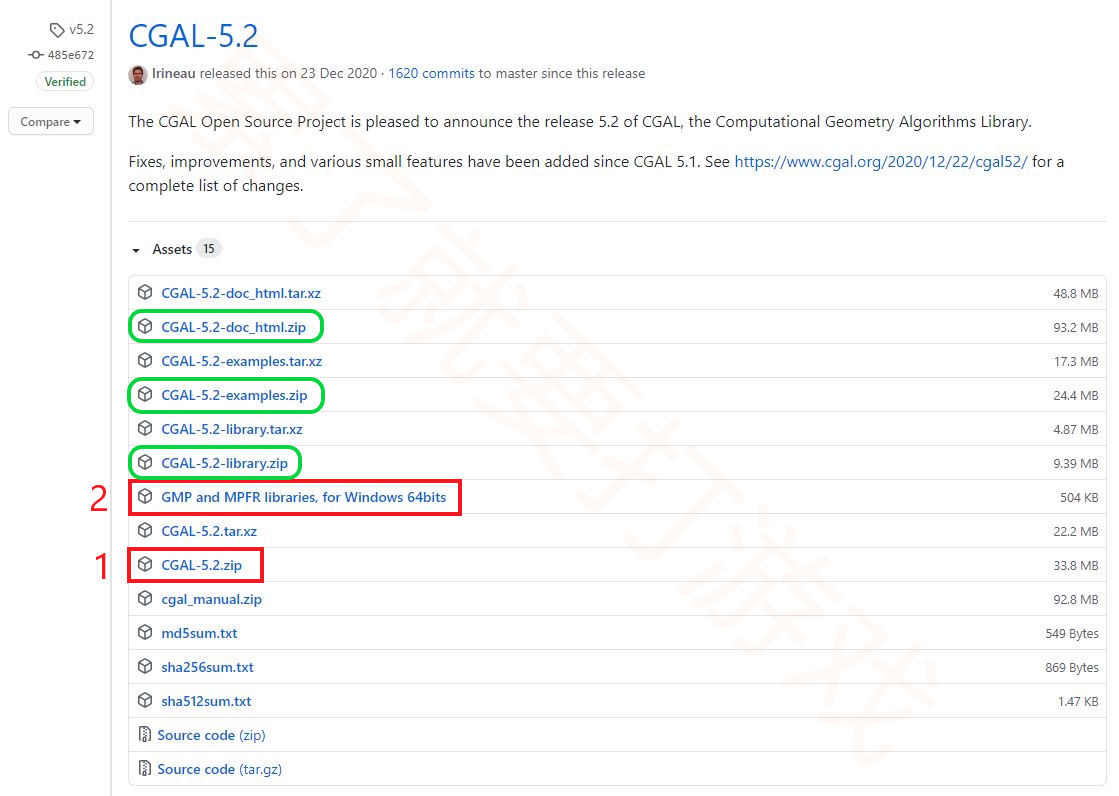
Task: Open Source code (tar.gz)
Action: [218, 768]
